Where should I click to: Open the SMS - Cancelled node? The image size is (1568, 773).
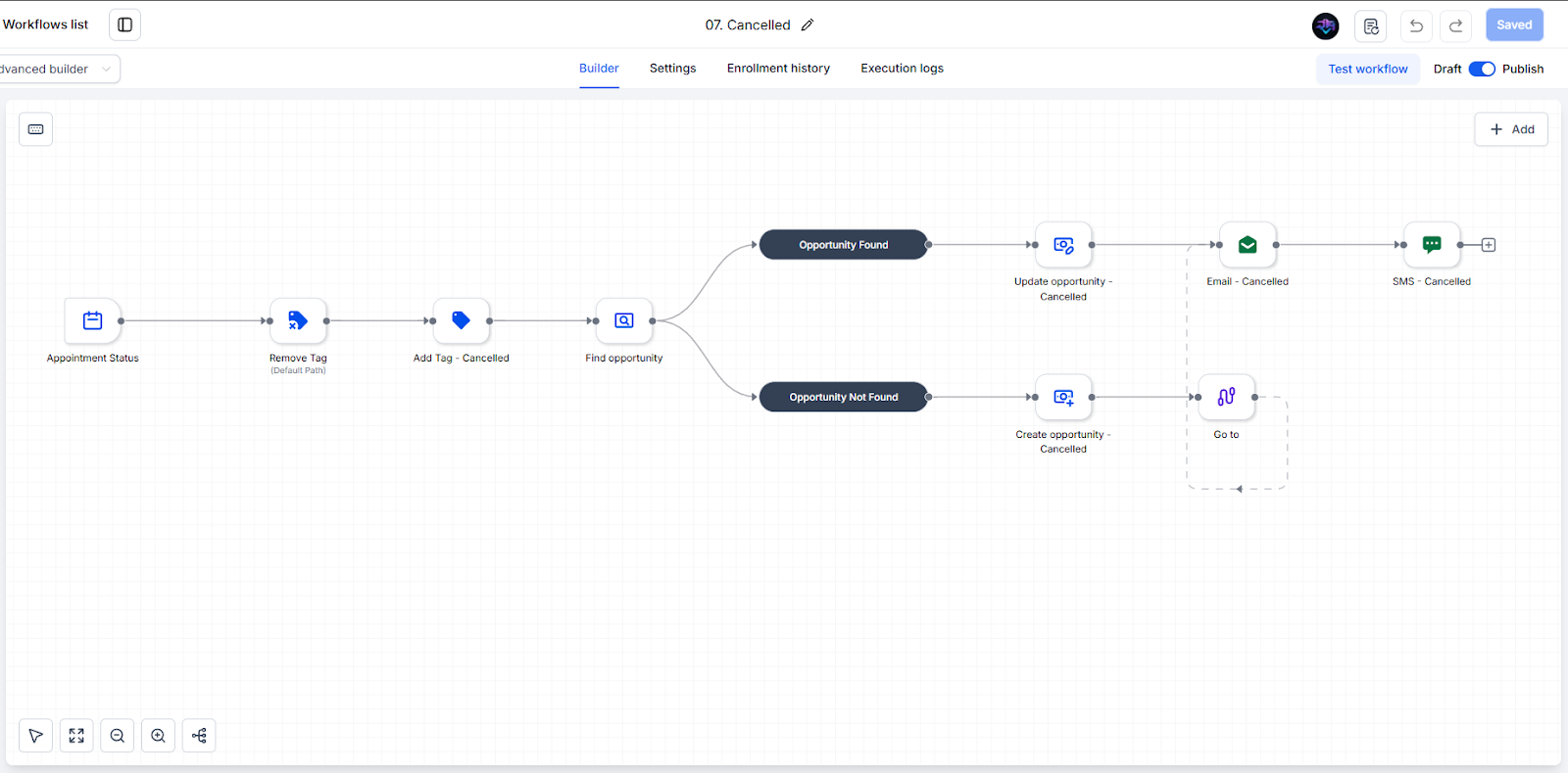click(1432, 245)
